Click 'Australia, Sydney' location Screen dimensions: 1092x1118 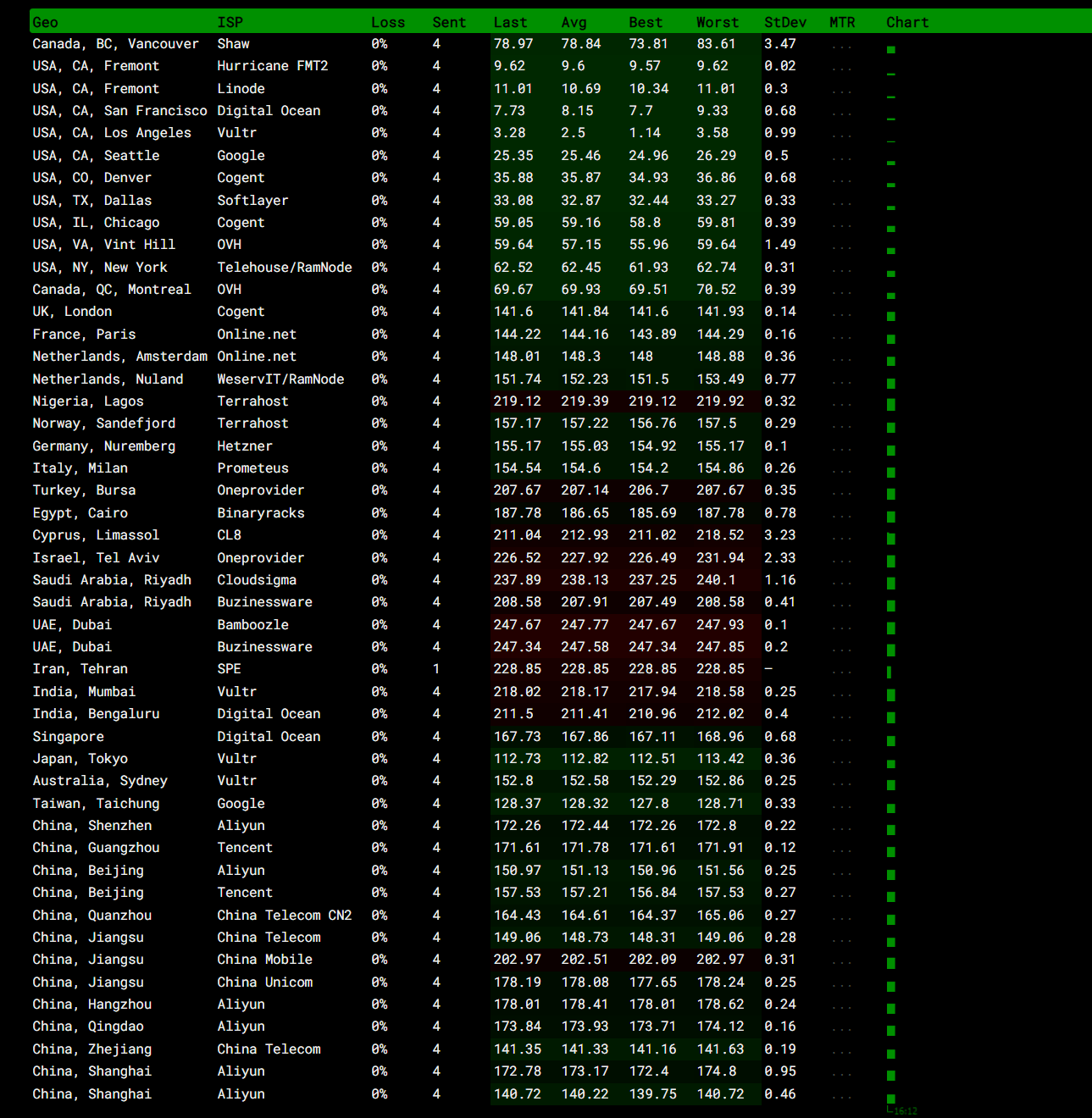pyautogui.click(x=100, y=781)
